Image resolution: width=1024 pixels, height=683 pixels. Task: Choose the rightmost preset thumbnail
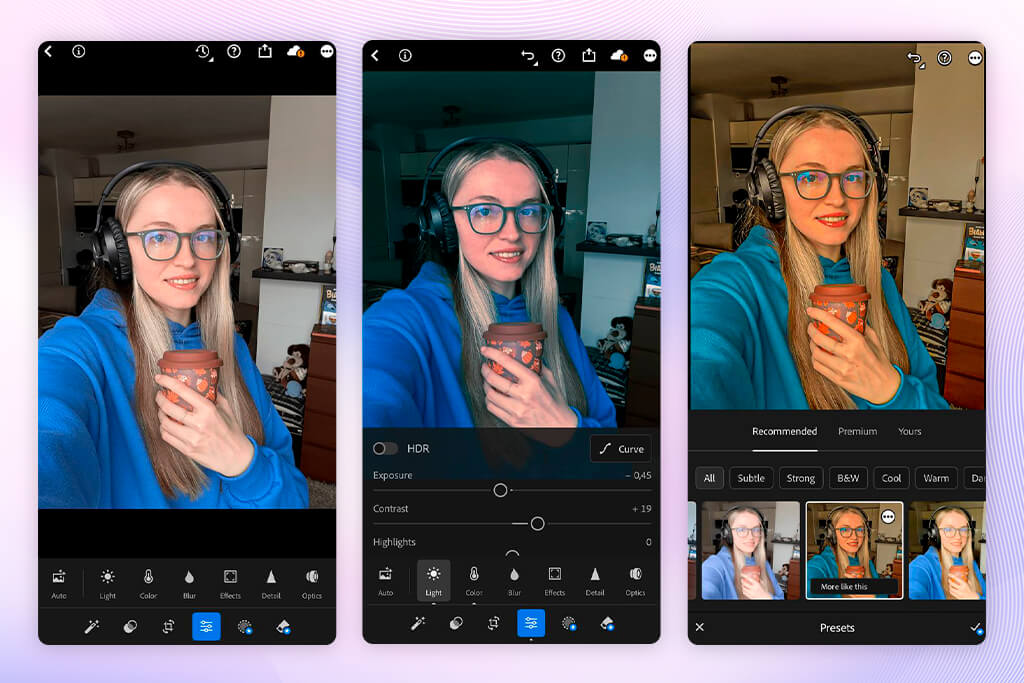tap(947, 550)
